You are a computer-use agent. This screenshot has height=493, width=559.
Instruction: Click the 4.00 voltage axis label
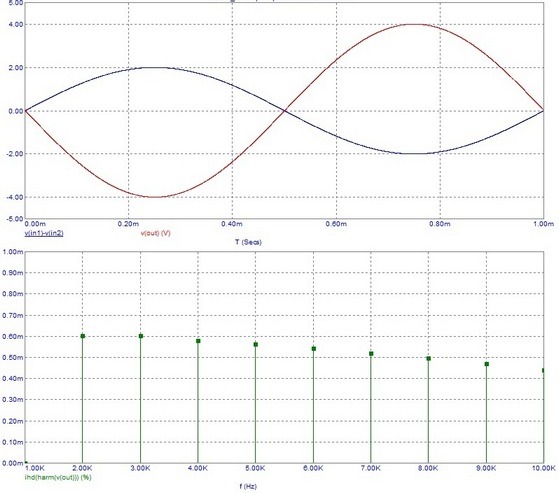16,25
